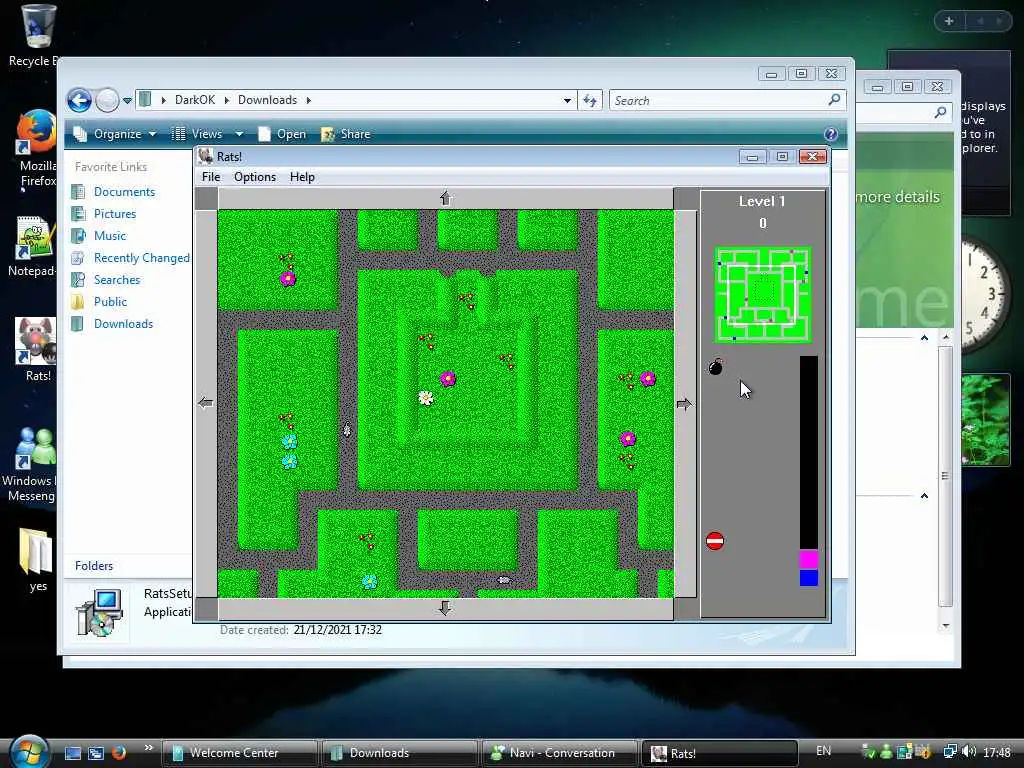
Task: Collapse lower section chevron in Welcome Center
Action: 924,496
